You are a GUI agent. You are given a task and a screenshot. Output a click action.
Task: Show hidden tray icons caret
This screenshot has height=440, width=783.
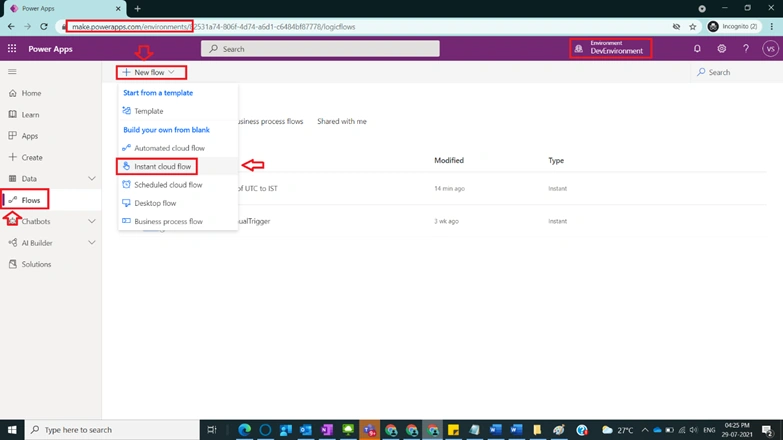[x=645, y=430]
